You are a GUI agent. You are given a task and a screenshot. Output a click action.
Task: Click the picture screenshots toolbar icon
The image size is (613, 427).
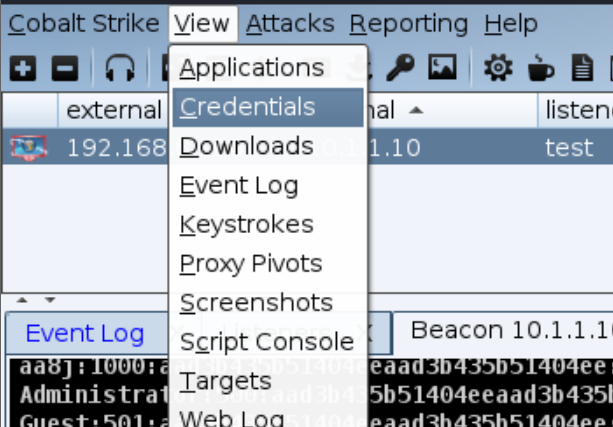point(442,67)
